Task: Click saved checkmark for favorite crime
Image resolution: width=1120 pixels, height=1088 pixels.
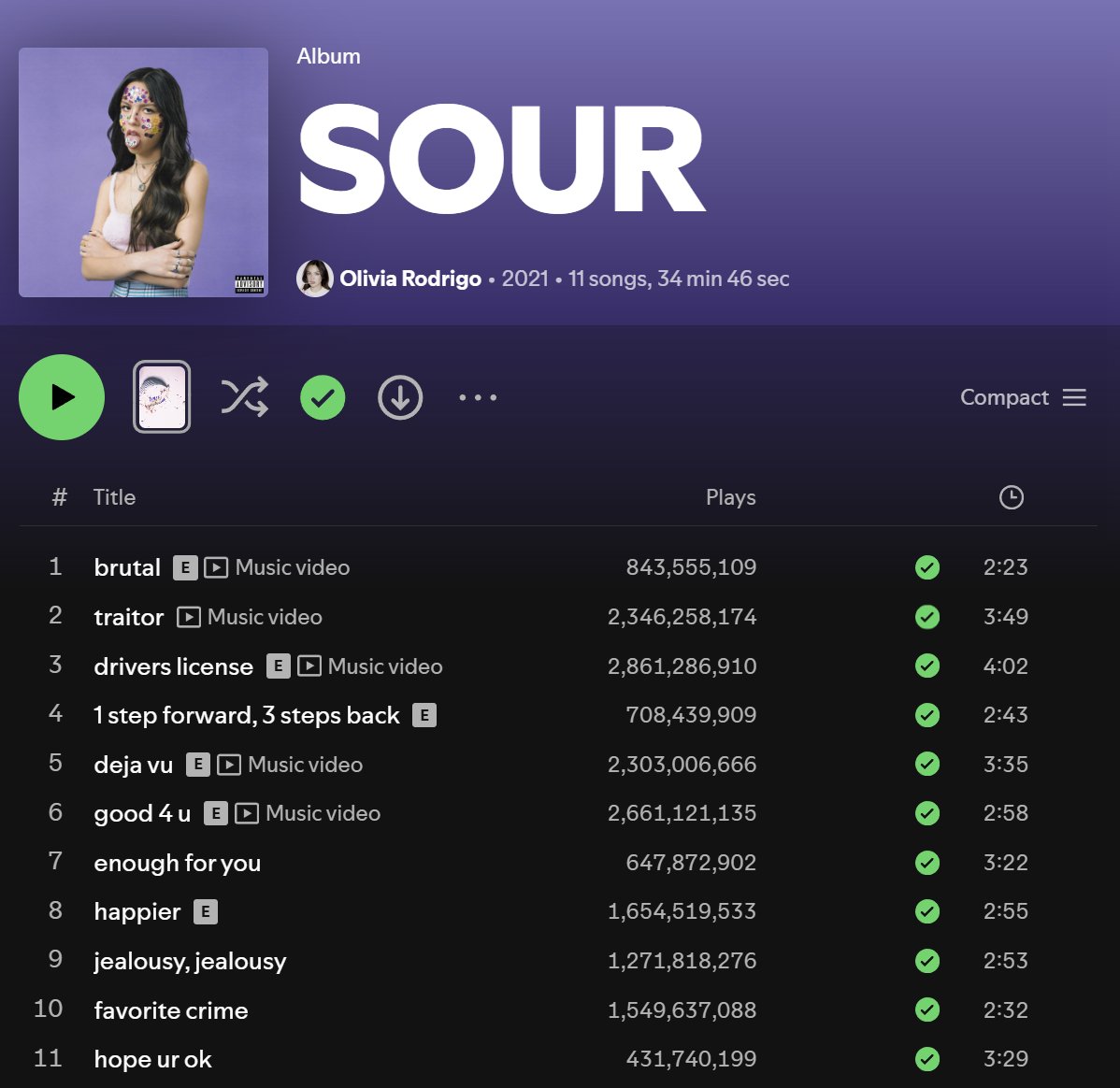Action: pos(927,1010)
